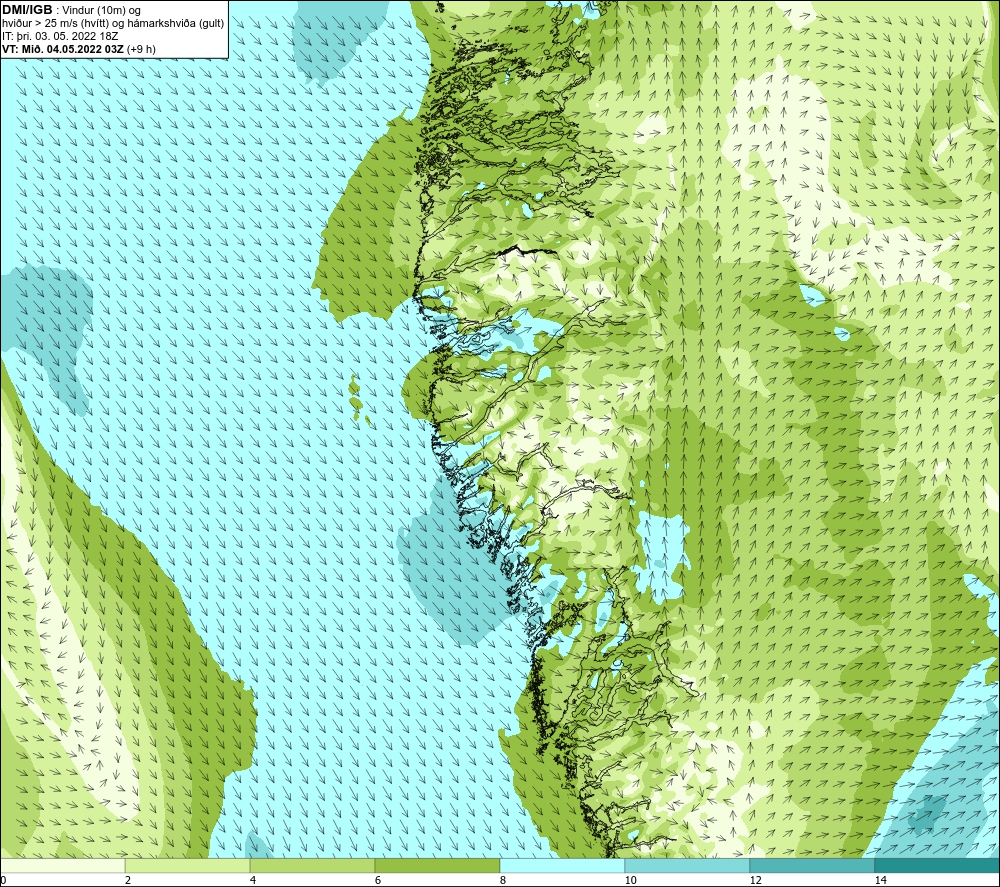The width and height of the screenshot is (1000, 887).
Task: Click the scale label "8"
Action: point(503,880)
